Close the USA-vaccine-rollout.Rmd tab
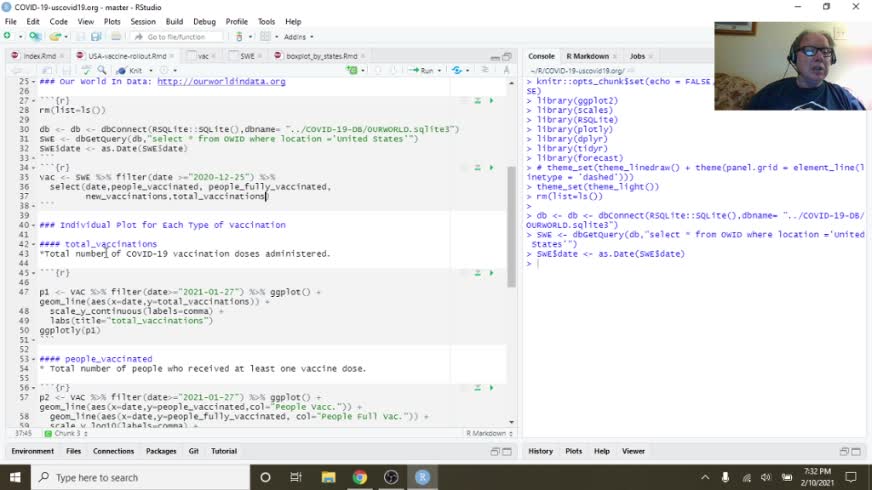Image resolution: width=872 pixels, height=490 pixels. coord(172,56)
